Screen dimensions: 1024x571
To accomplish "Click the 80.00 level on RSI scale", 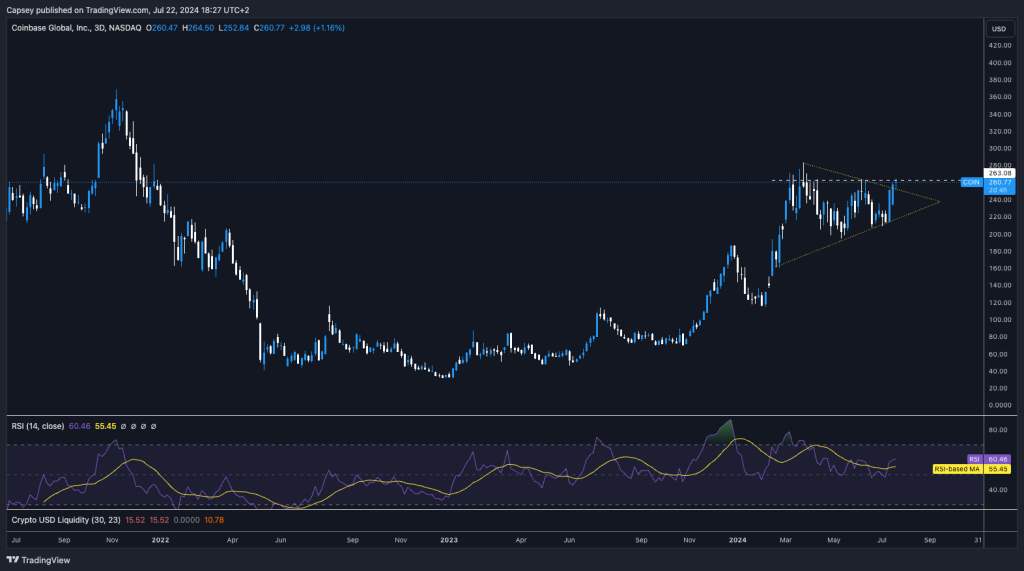I will tap(996, 430).
